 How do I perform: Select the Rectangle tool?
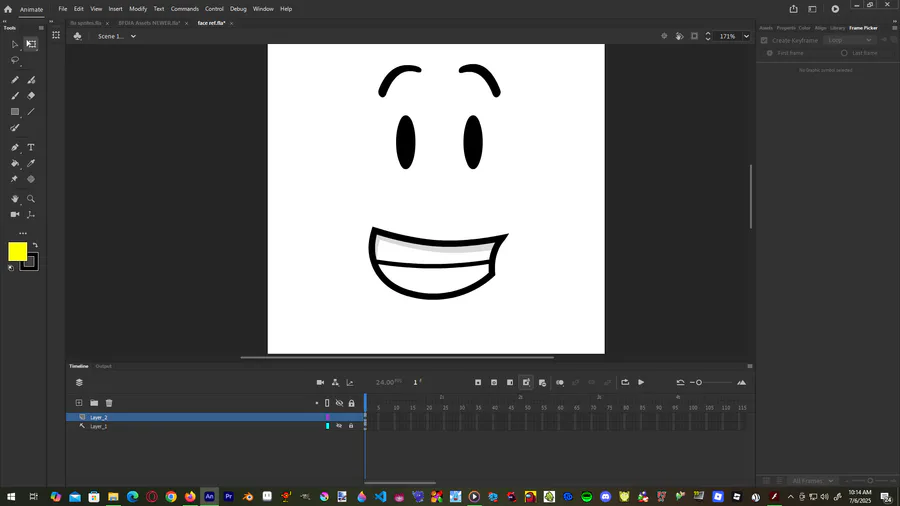[x=15, y=112]
